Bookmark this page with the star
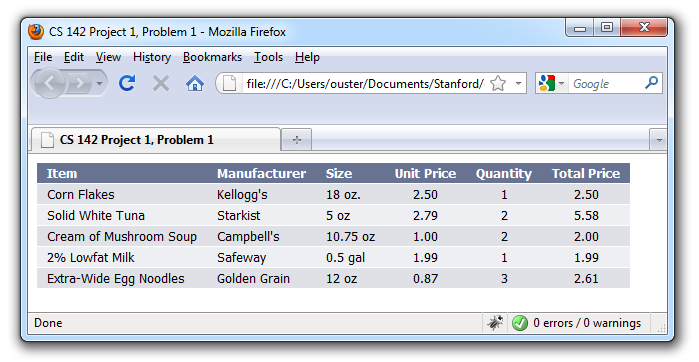The height and width of the screenshot is (362, 699). click(x=498, y=83)
